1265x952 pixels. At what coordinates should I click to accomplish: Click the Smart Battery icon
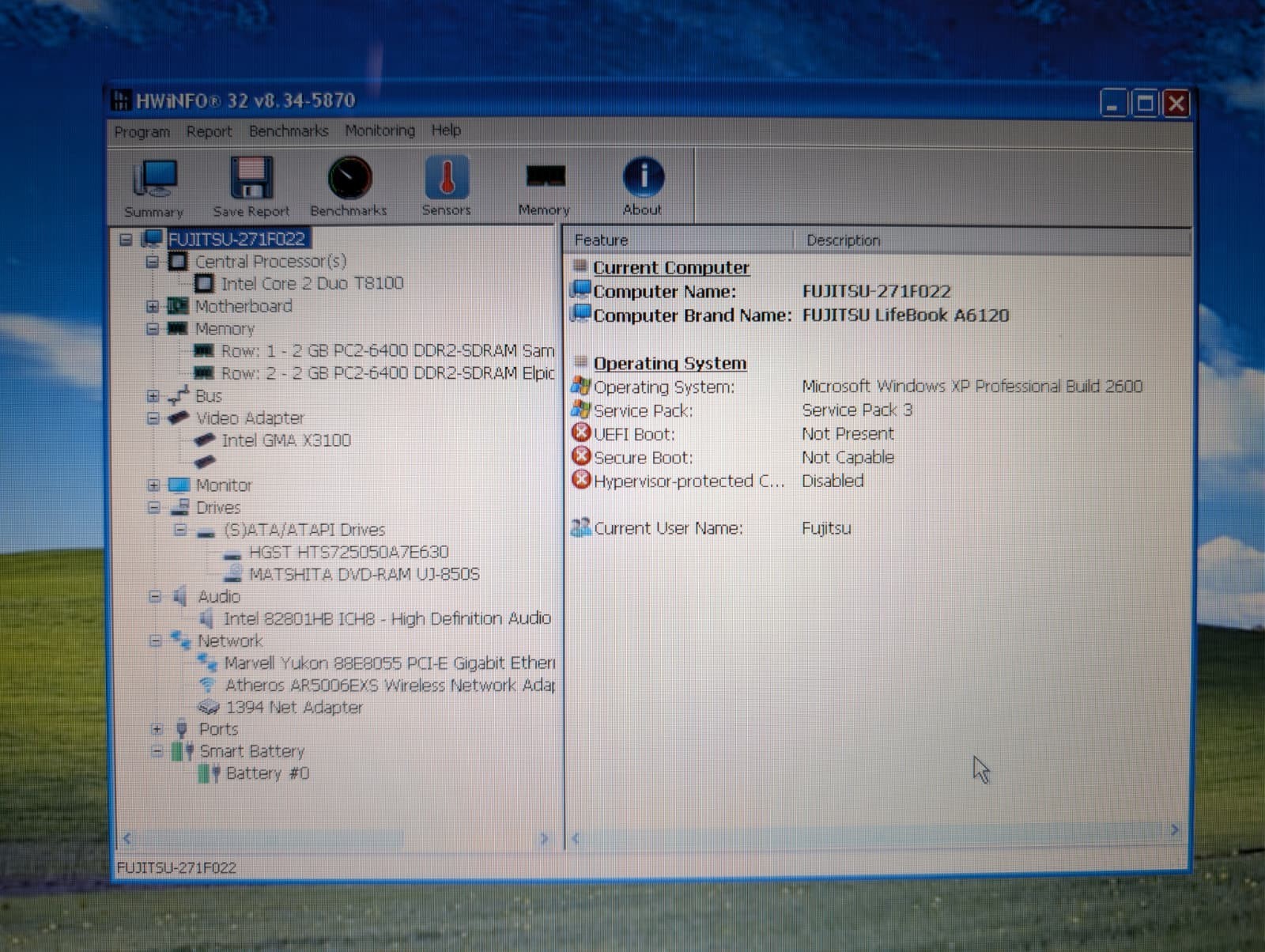click(183, 750)
